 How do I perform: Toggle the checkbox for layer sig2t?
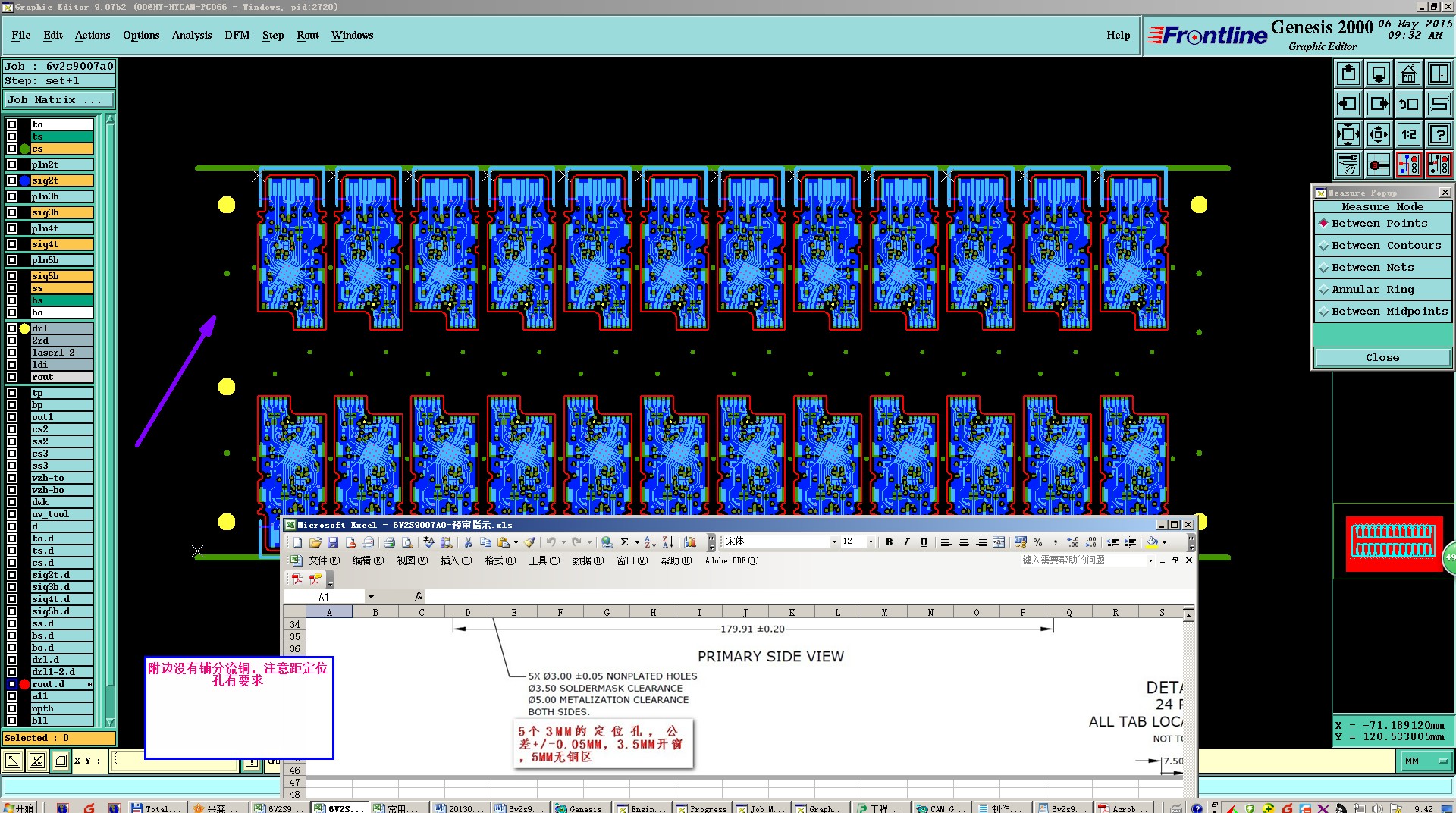(12, 180)
